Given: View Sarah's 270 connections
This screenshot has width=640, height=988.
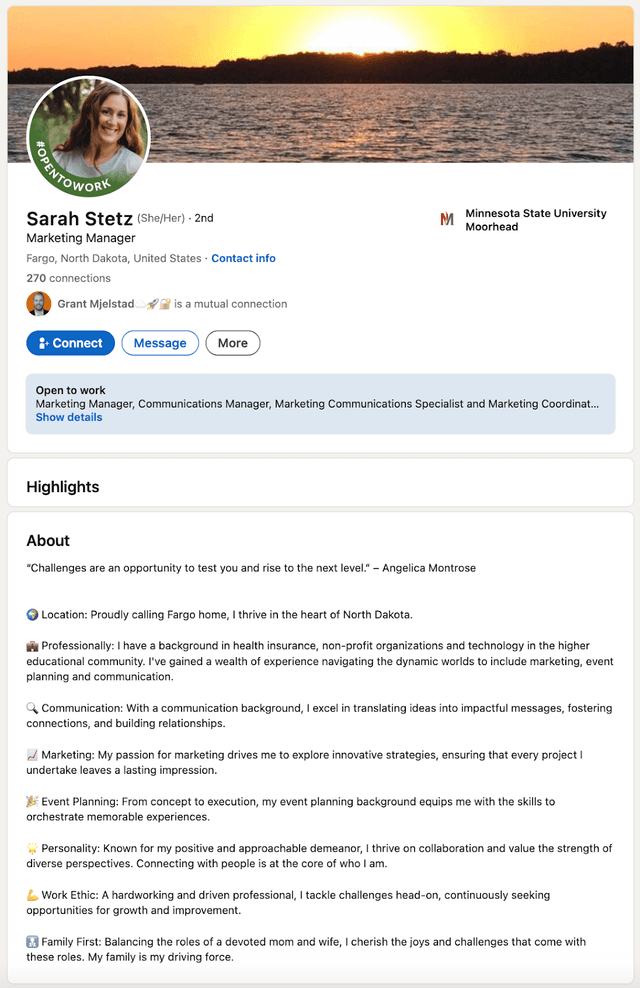Looking at the screenshot, I should coord(68,278).
